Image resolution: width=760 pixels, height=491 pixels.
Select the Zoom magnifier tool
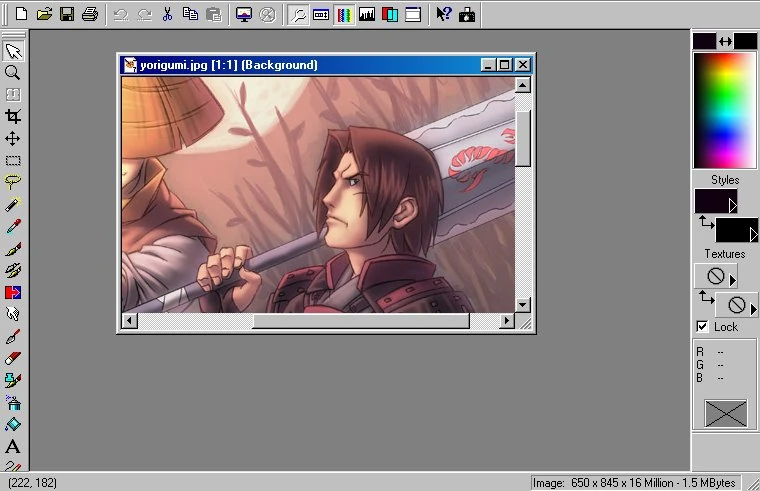pos(13,72)
